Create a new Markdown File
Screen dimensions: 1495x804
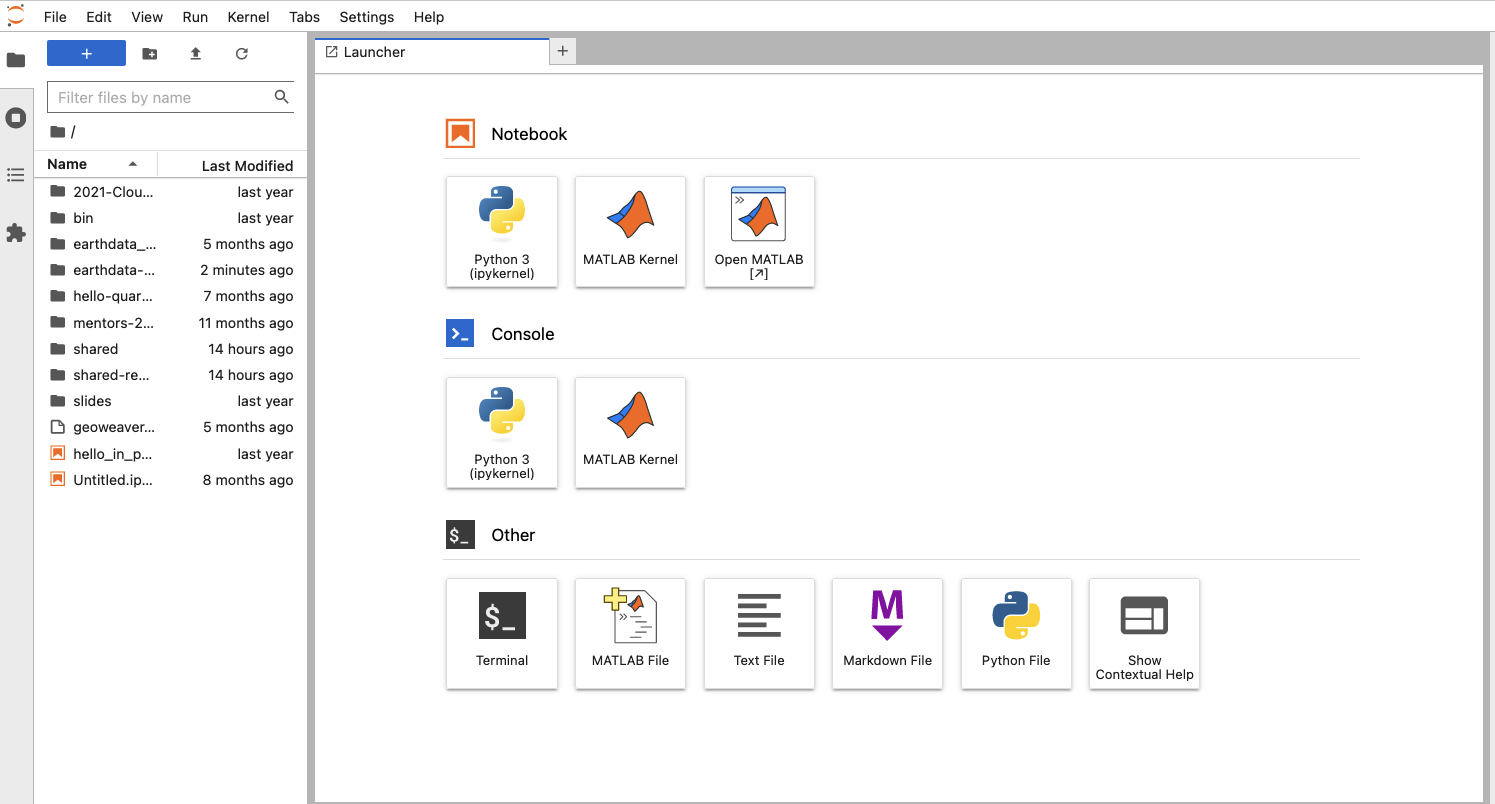887,633
